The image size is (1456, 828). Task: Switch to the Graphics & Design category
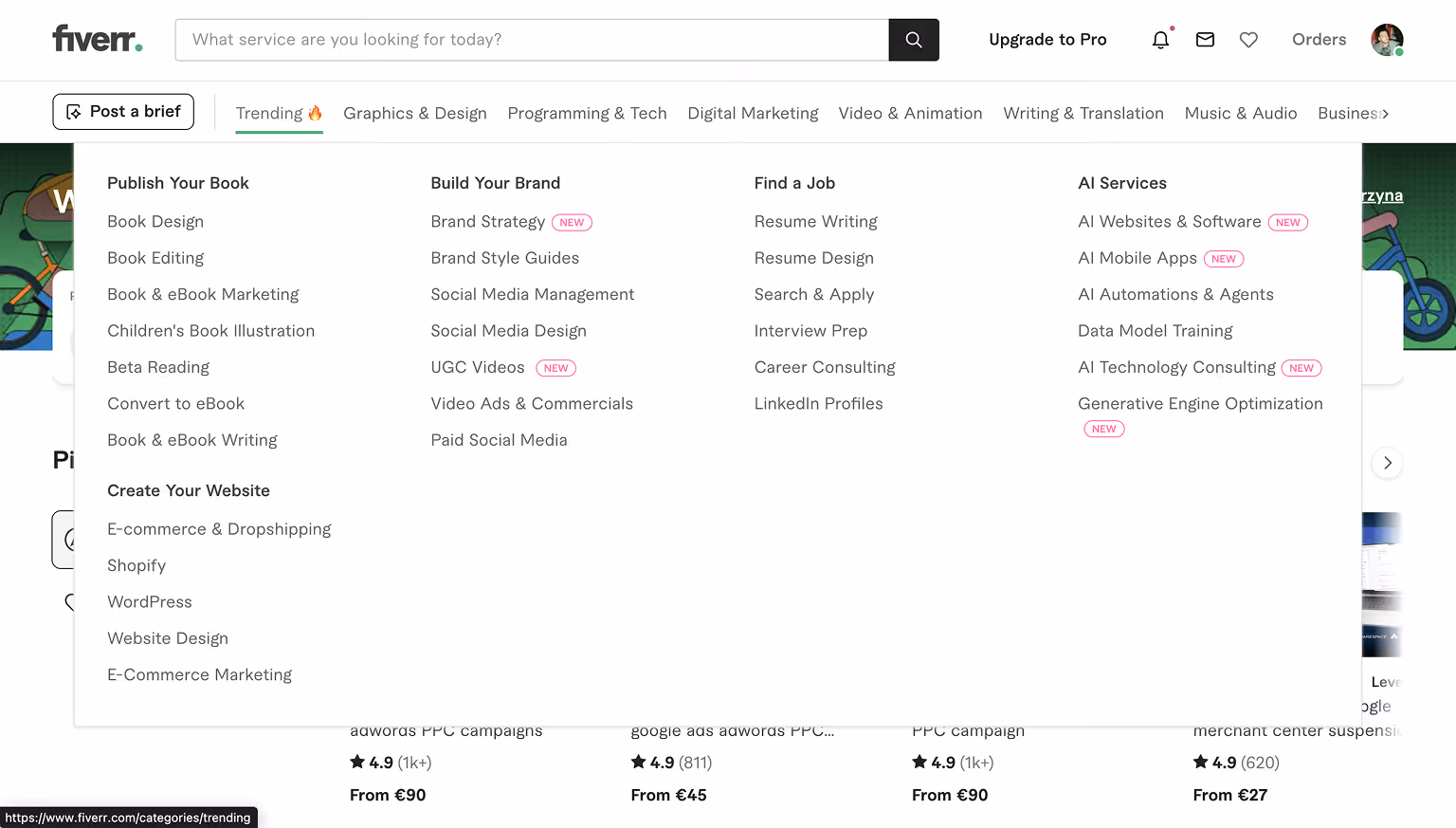coord(414,113)
